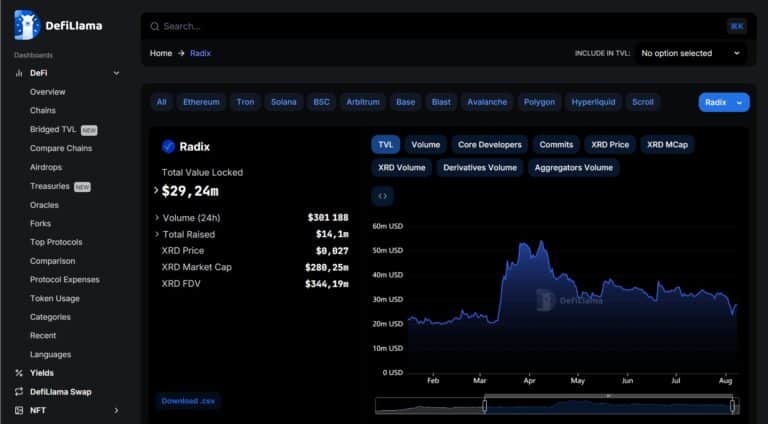Open the Include in TVL dropdown
Screen dimensions: 768x424
click(x=689, y=53)
